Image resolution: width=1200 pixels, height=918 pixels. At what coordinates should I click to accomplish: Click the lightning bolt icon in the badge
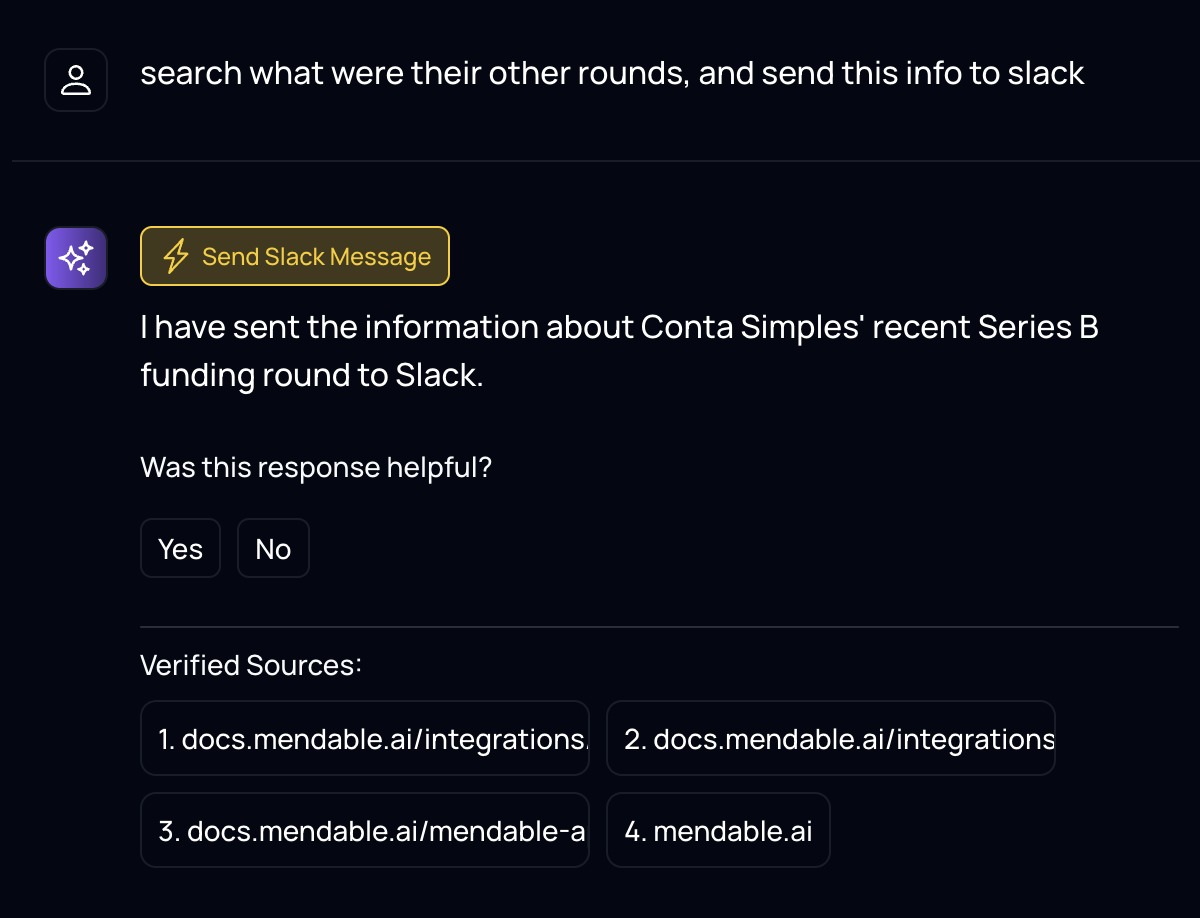click(176, 257)
